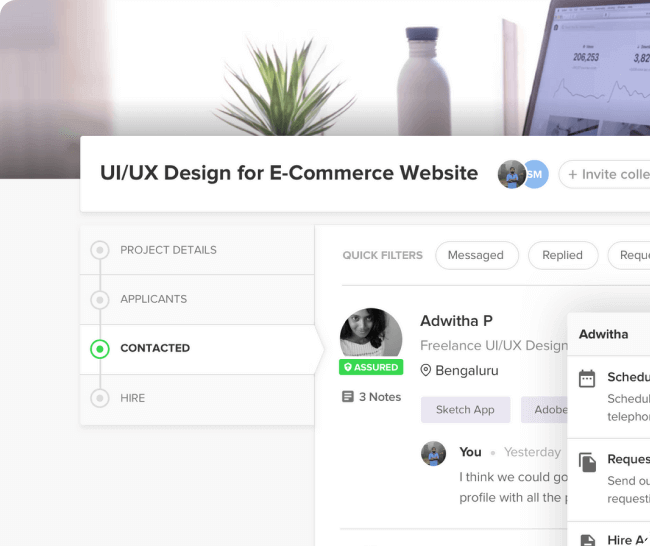Click the green ASSURED badge

tap(371, 367)
